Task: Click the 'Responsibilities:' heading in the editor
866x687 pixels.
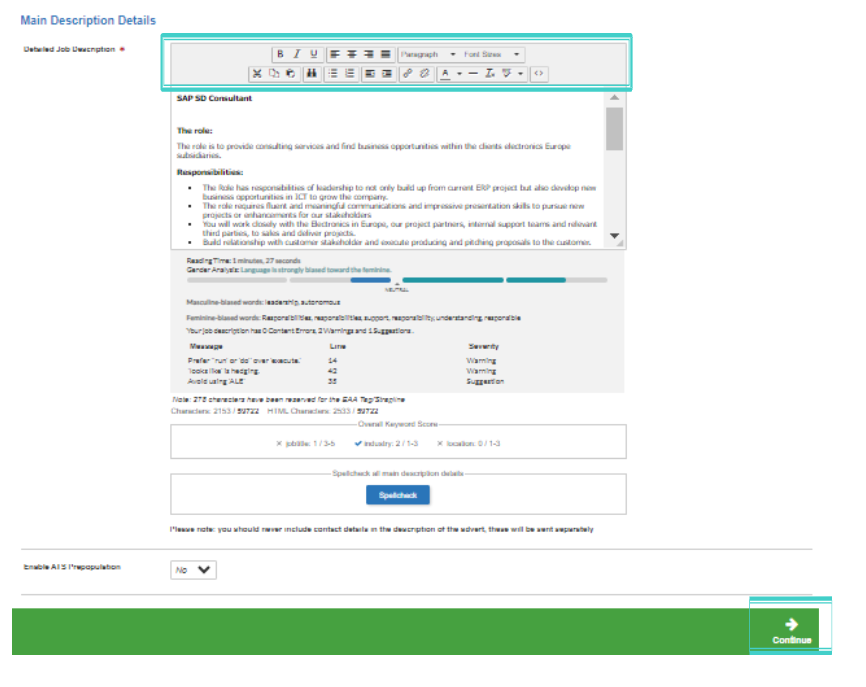Action: (210, 172)
